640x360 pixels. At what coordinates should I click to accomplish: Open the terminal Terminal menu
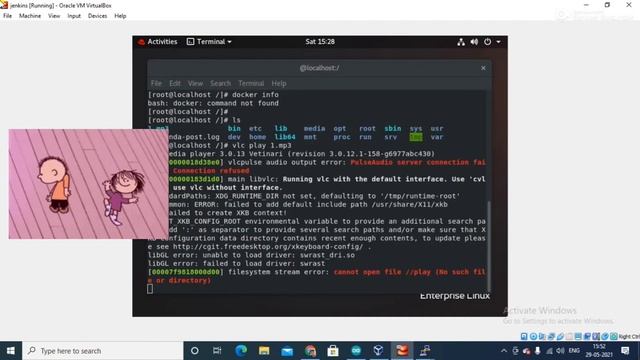(251, 83)
